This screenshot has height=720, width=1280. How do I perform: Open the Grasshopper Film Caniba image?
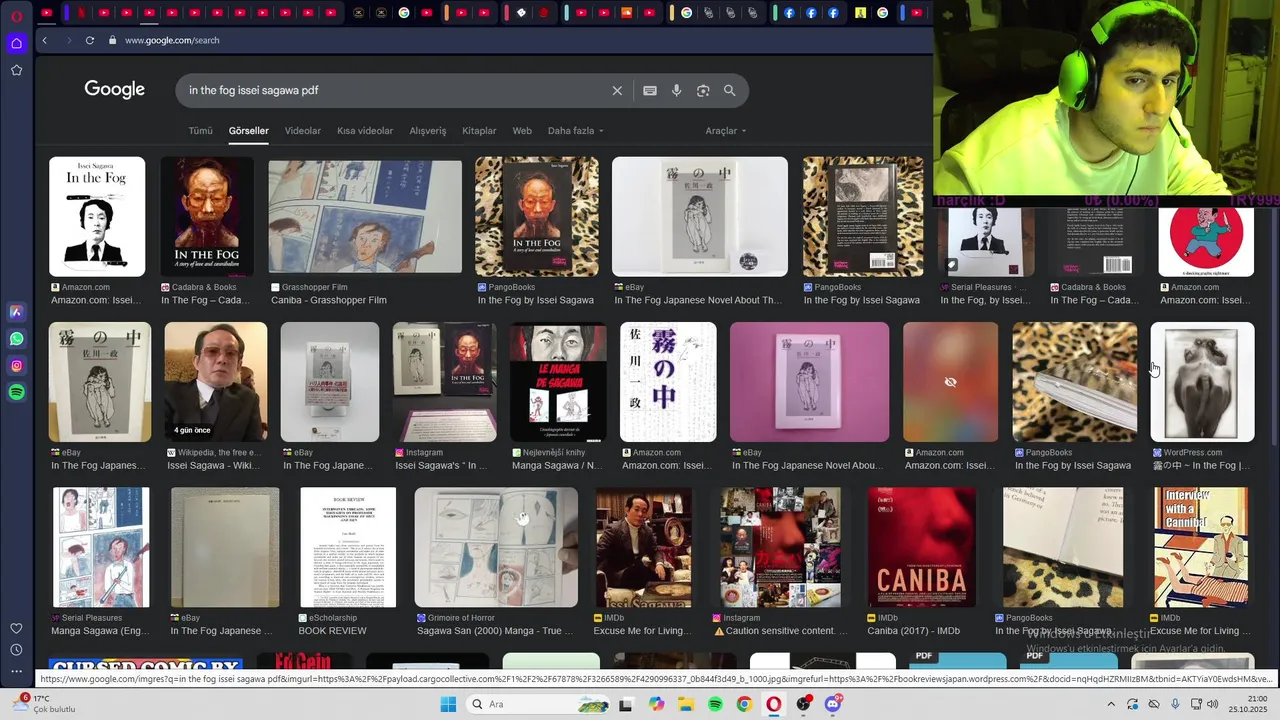[365, 216]
